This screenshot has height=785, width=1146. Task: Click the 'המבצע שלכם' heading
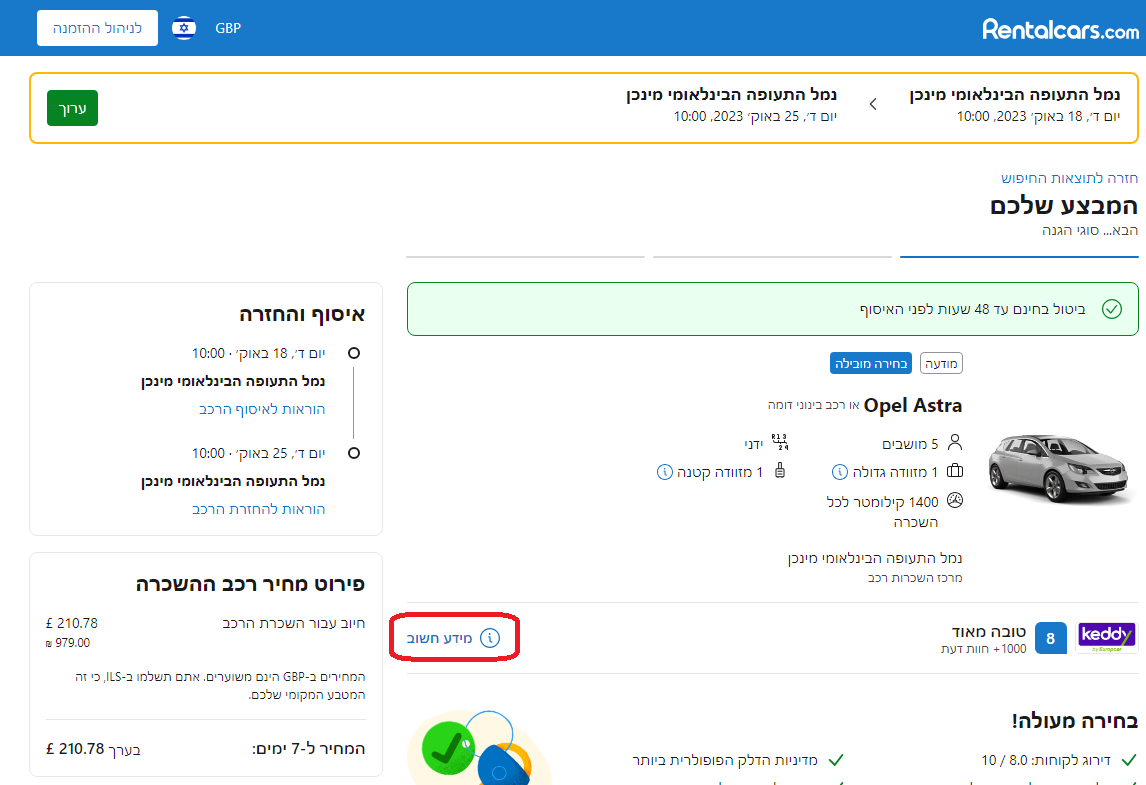pos(1064,206)
